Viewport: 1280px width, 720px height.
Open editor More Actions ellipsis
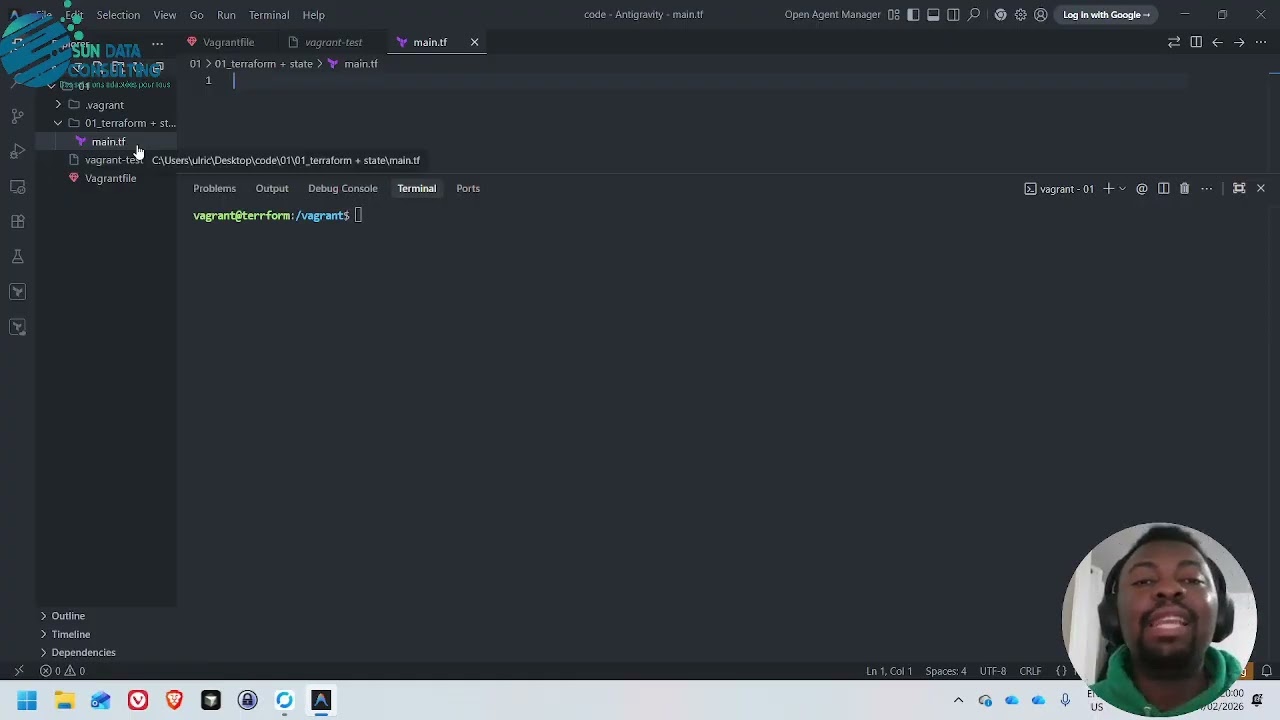(x=1261, y=42)
